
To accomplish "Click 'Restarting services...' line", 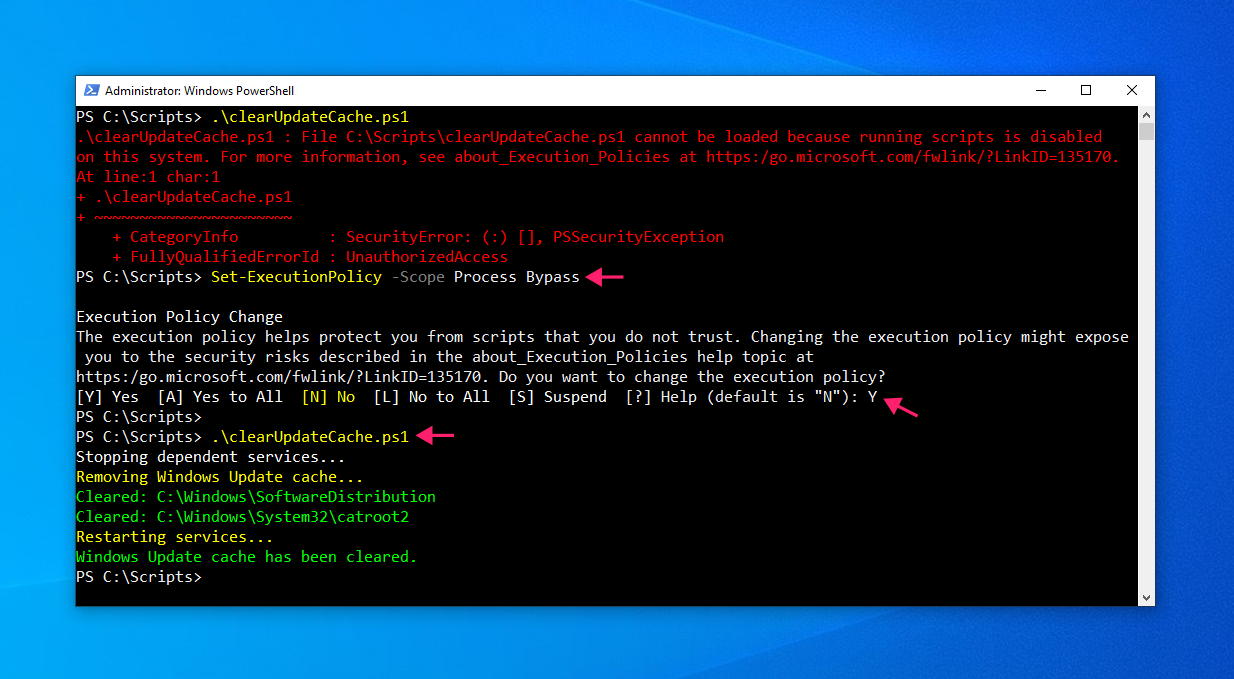I will click(x=175, y=537).
